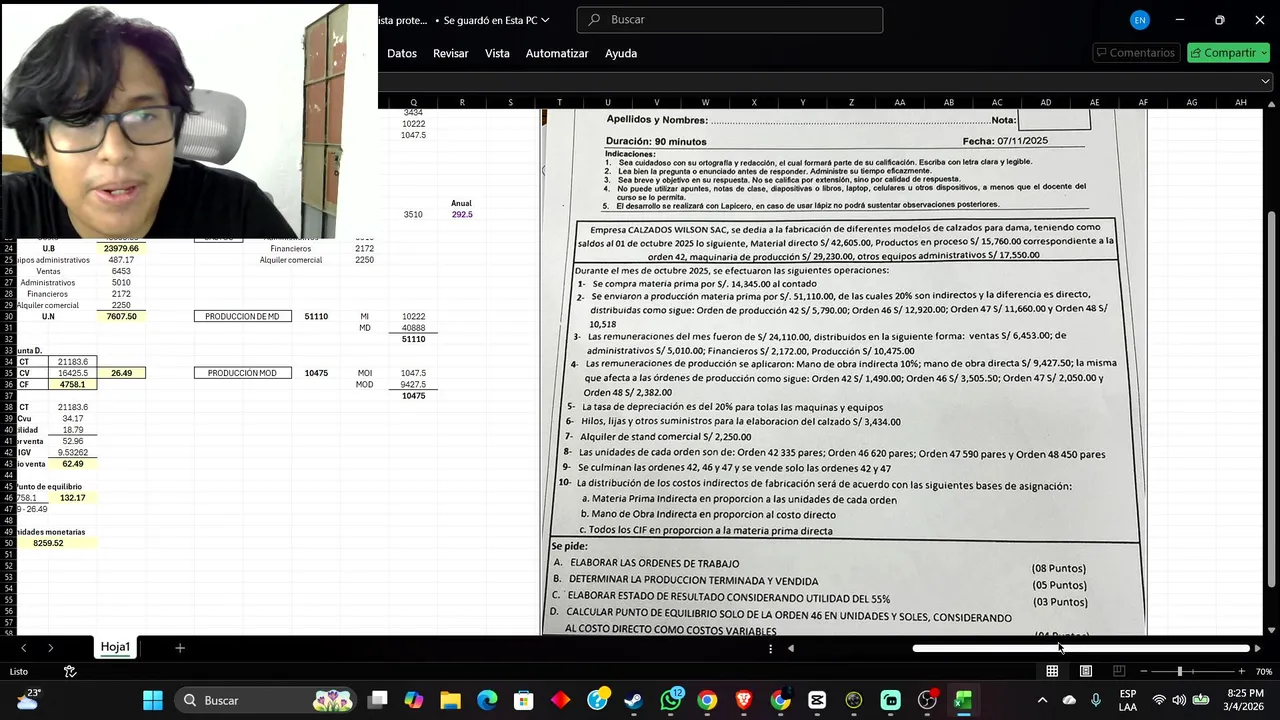Click zoom in plus button

click(x=1243, y=671)
